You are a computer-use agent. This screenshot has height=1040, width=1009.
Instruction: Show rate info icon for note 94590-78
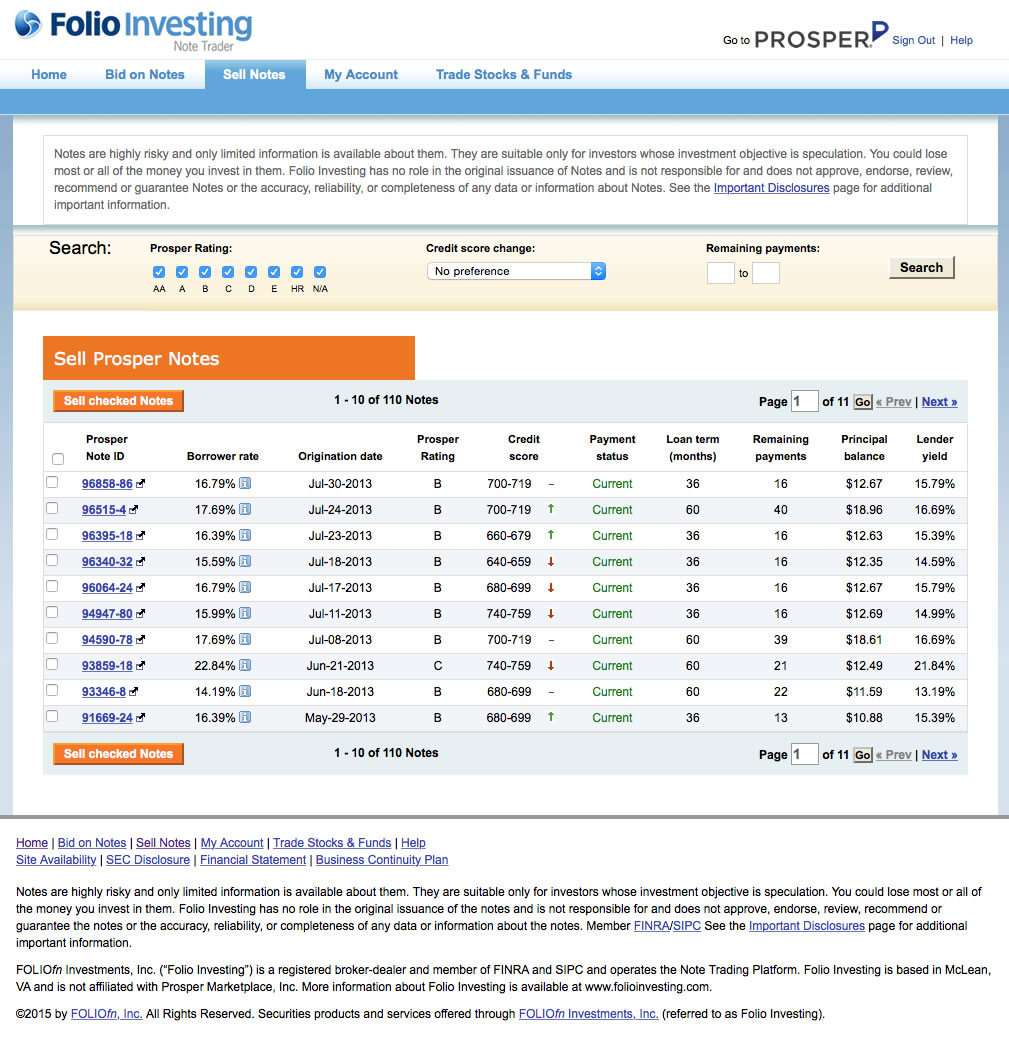pos(245,639)
